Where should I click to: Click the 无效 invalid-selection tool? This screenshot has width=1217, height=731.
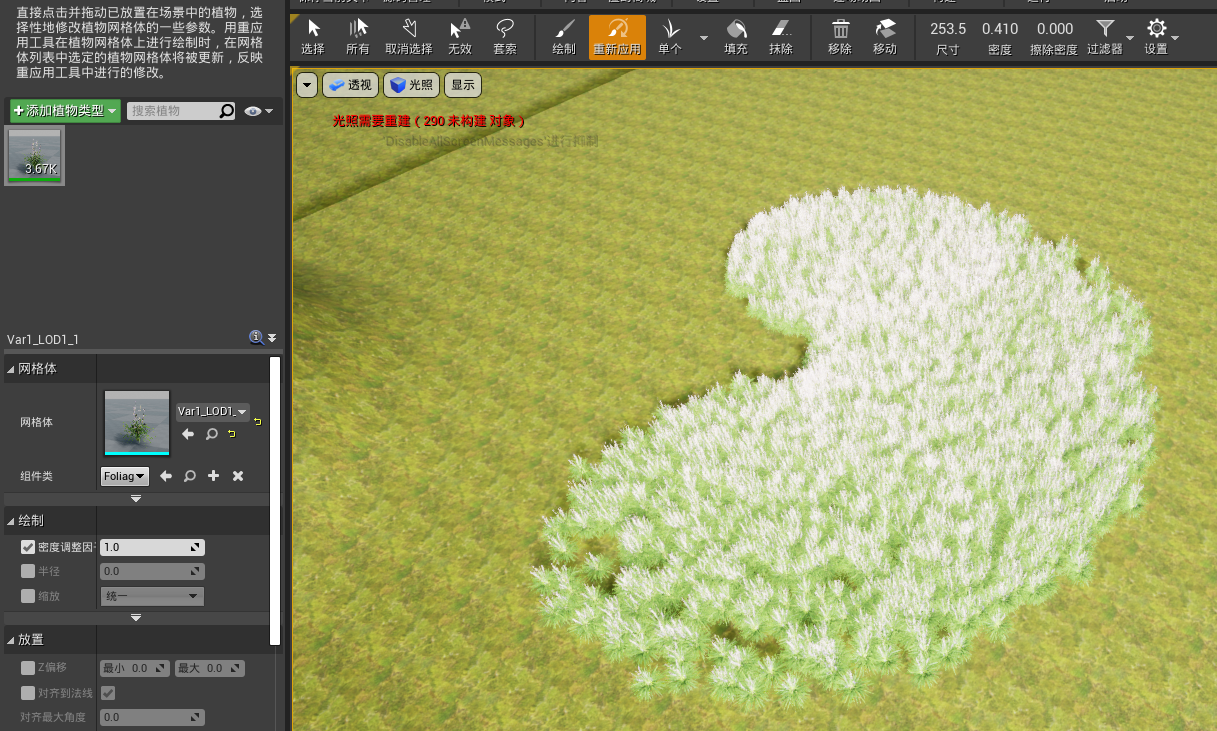(460, 37)
